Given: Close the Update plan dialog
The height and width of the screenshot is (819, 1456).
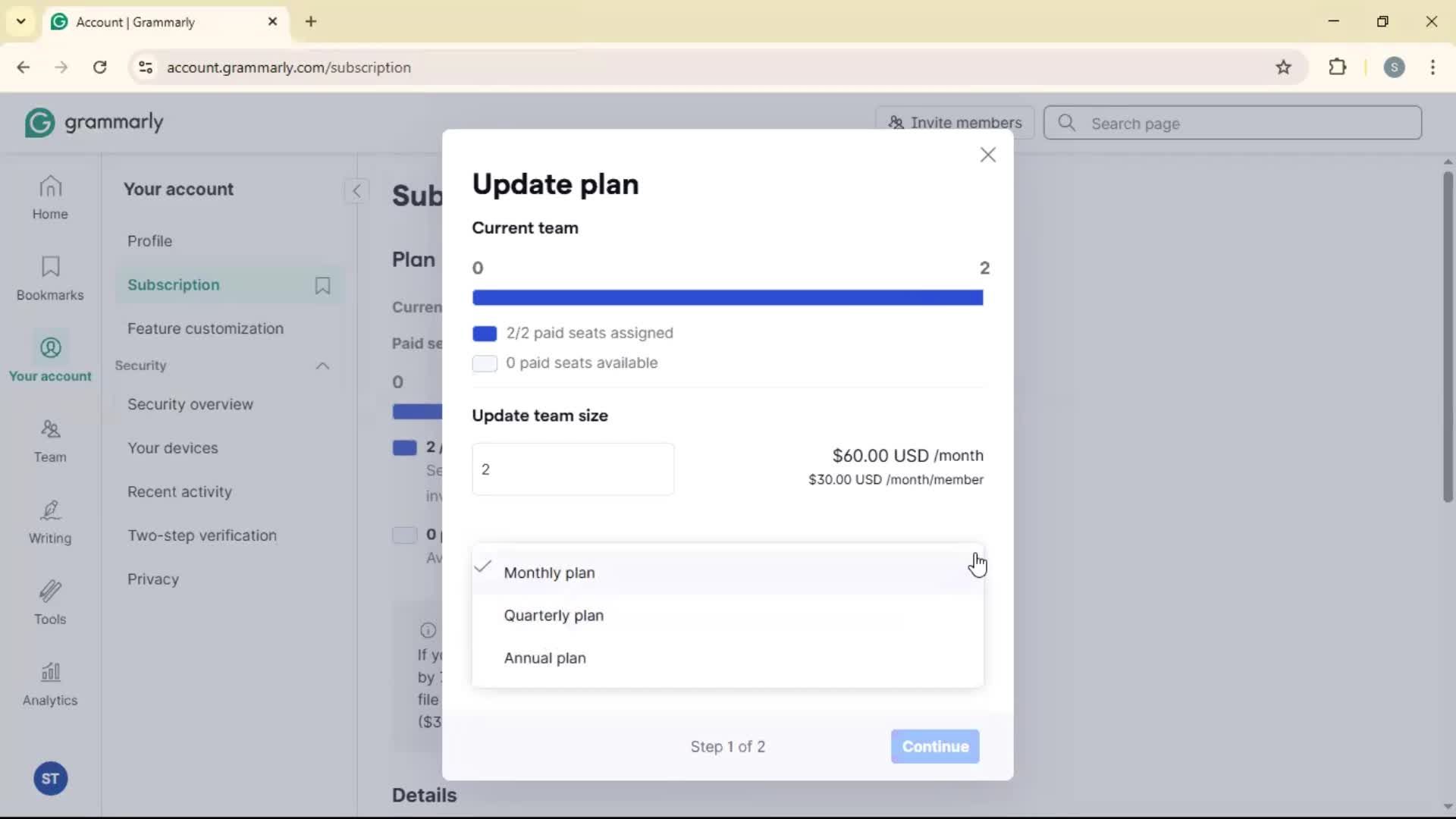Looking at the screenshot, I should click(987, 155).
